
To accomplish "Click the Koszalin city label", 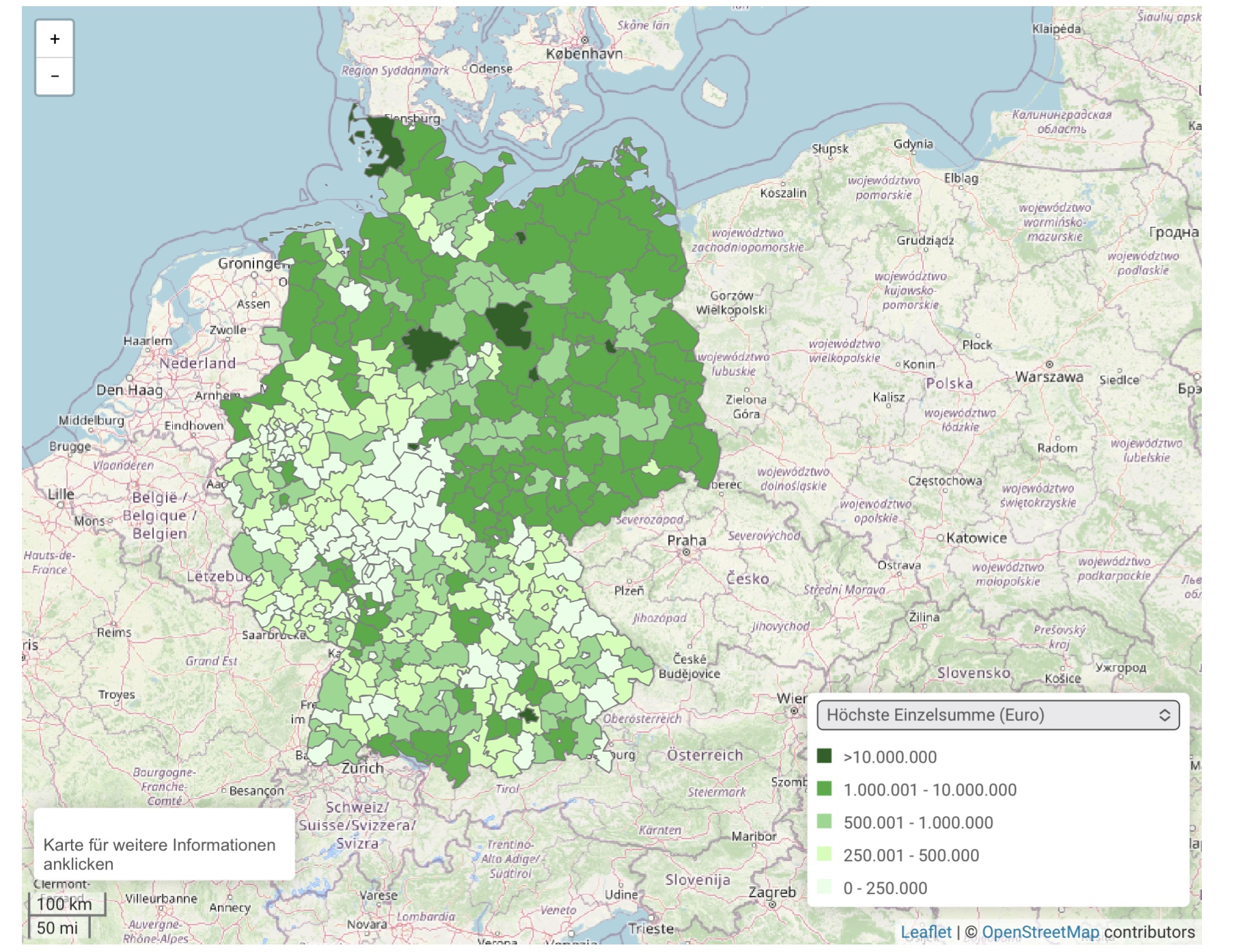I will [x=783, y=193].
